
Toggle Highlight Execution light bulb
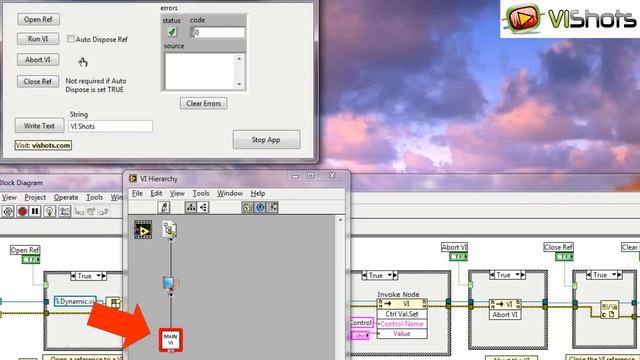pyautogui.click(x=49, y=211)
